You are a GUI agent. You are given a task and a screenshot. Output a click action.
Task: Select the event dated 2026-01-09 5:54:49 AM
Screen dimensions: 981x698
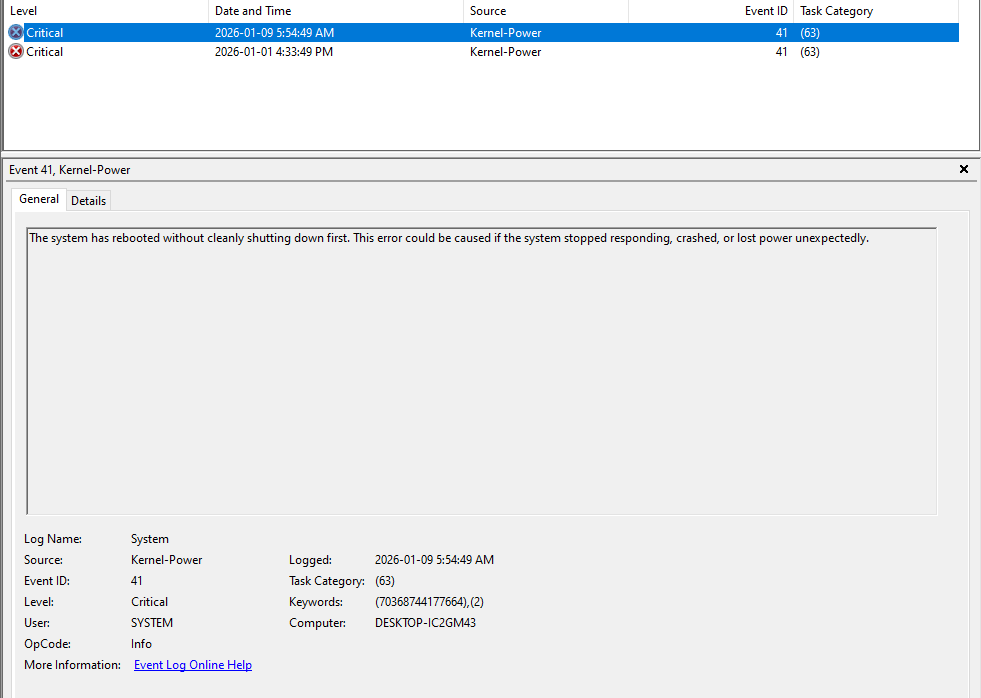click(482, 33)
